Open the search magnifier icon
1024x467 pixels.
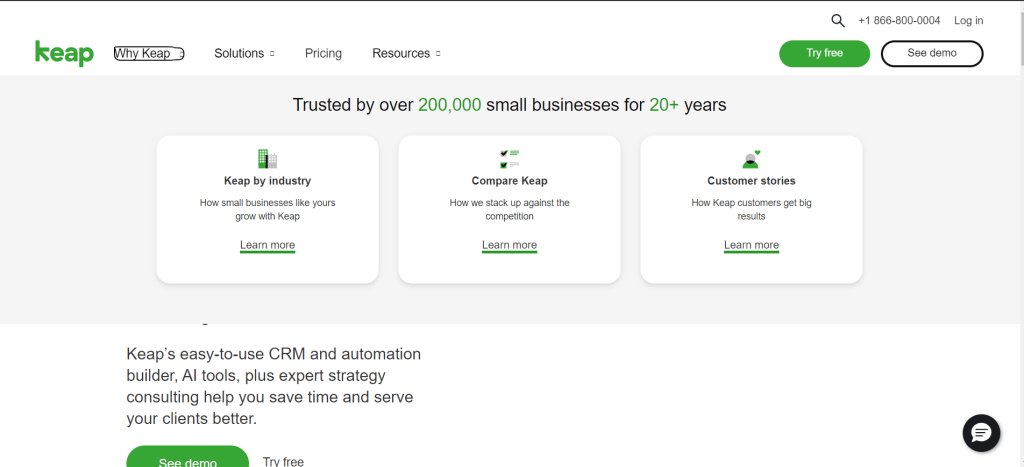click(838, 20)
